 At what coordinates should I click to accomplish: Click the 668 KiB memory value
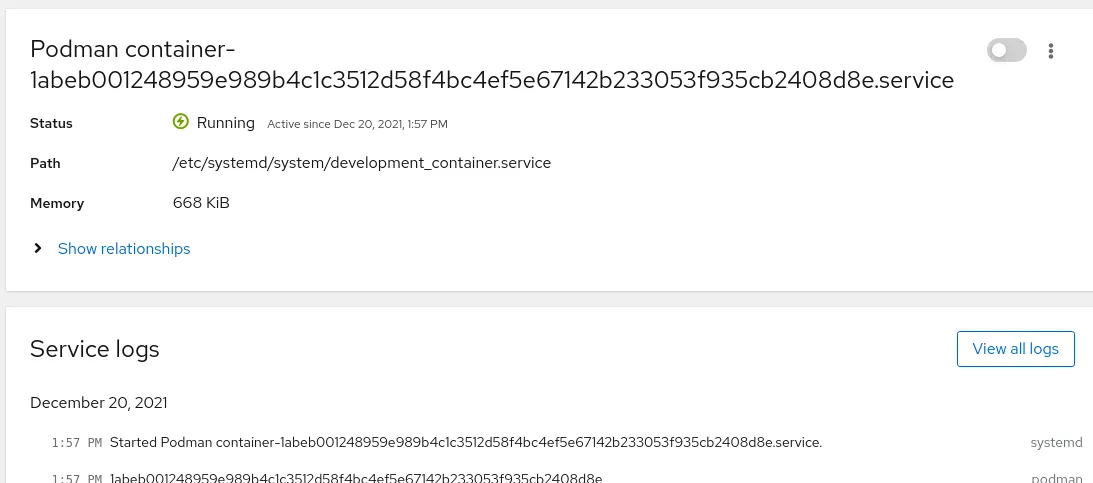pyautogui.click(x=201, y=203)
